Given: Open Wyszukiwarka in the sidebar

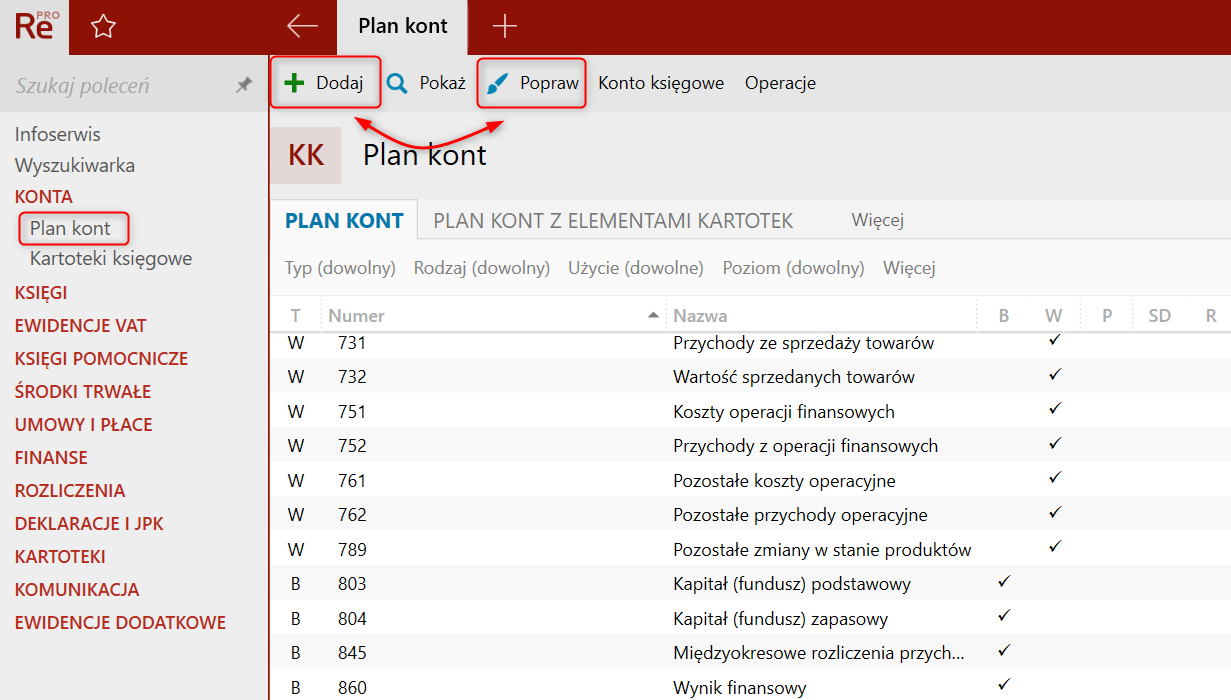Looking at the screenshot, I should (75, 165).
